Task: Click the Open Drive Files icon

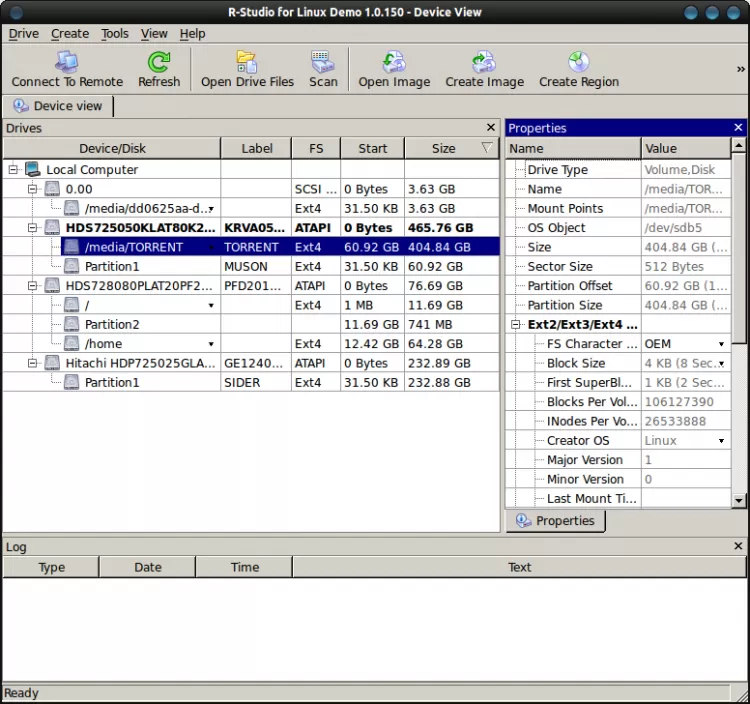Action: [x=247, y=69]
